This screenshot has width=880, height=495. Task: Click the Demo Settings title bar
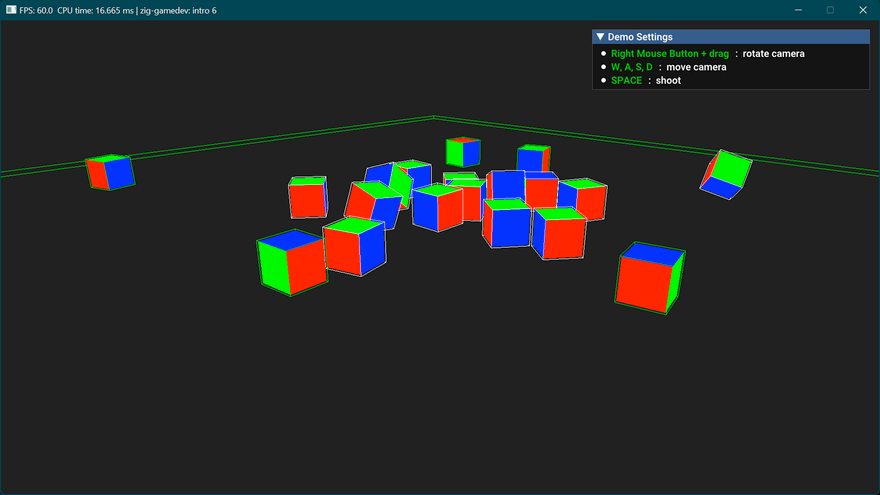[x=731, y=37]
